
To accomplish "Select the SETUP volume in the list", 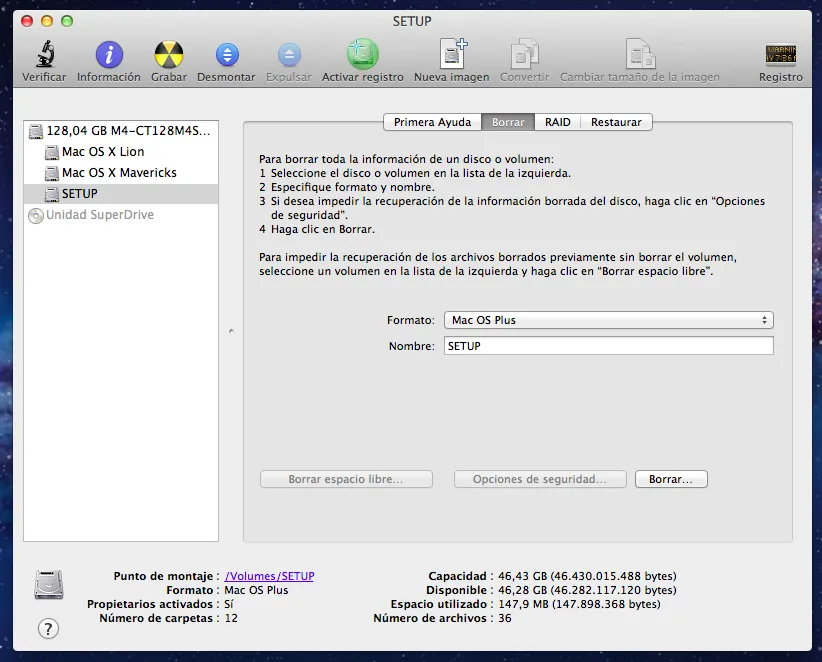I will point(121,194).
